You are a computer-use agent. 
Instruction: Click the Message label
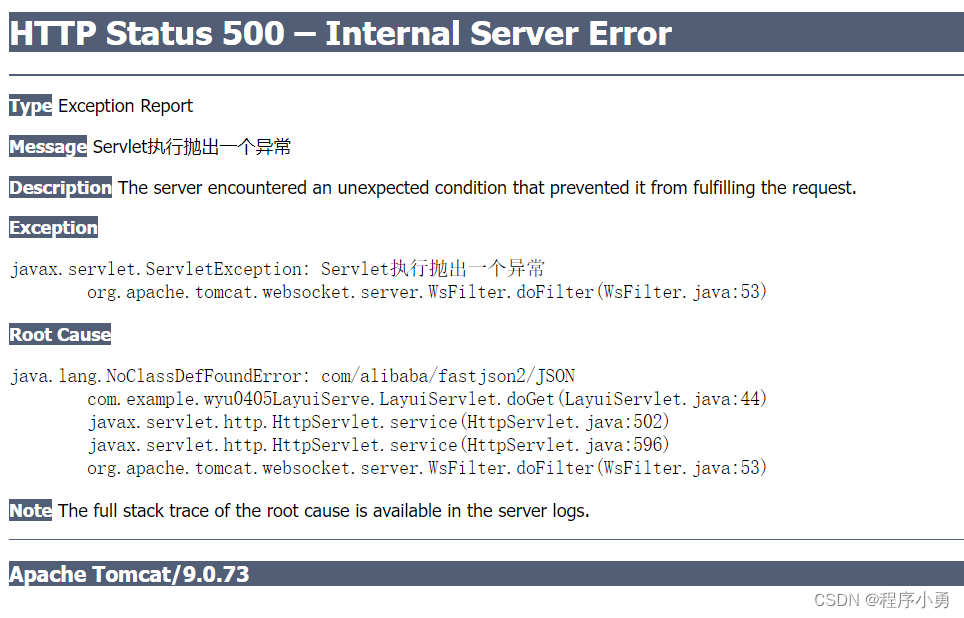point(48,146)
